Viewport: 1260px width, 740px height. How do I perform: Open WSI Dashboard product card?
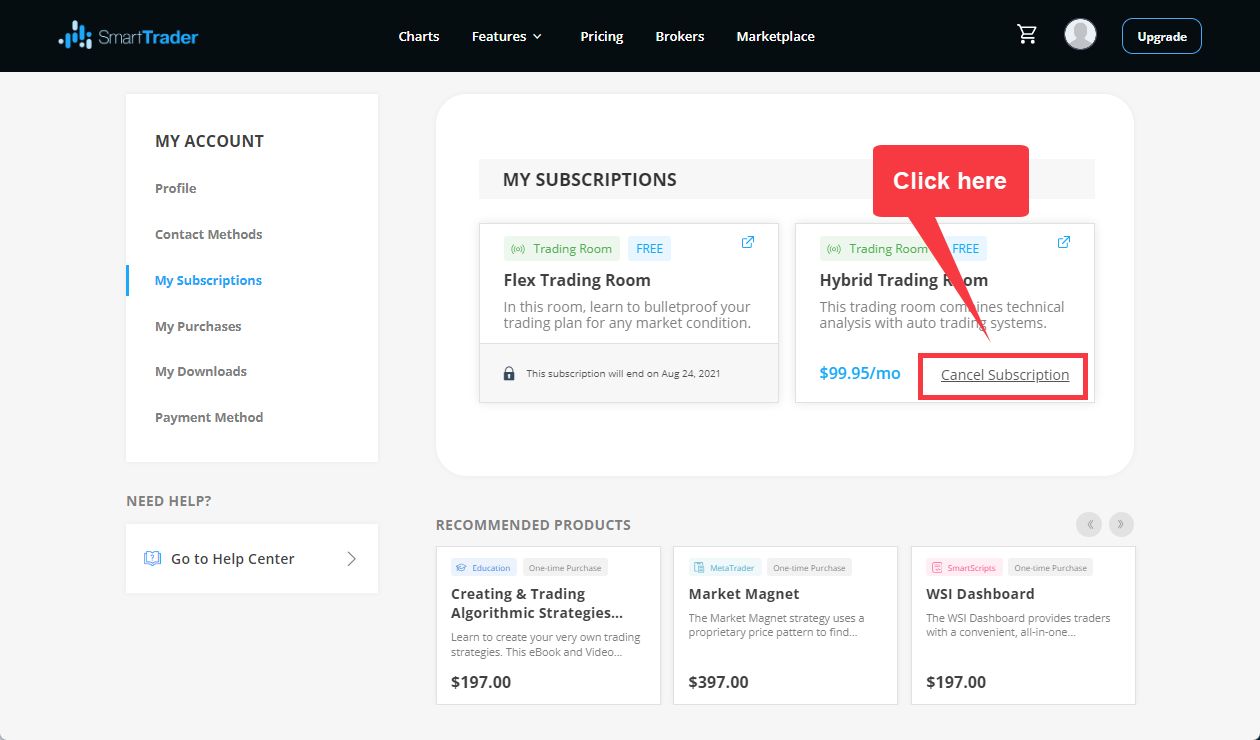(x=1023, y=625)
